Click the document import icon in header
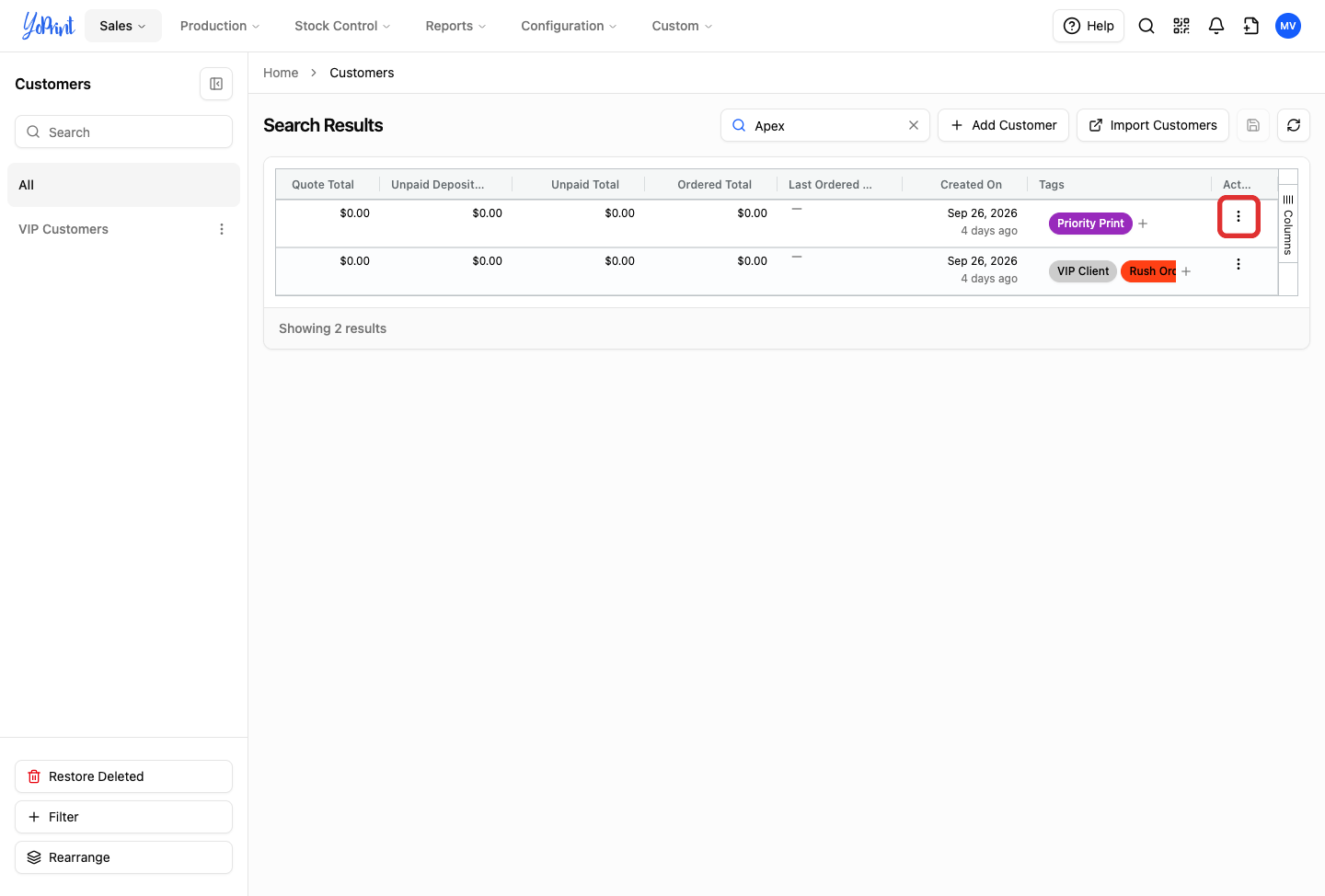The image size is (1325, 896). 1251,26
